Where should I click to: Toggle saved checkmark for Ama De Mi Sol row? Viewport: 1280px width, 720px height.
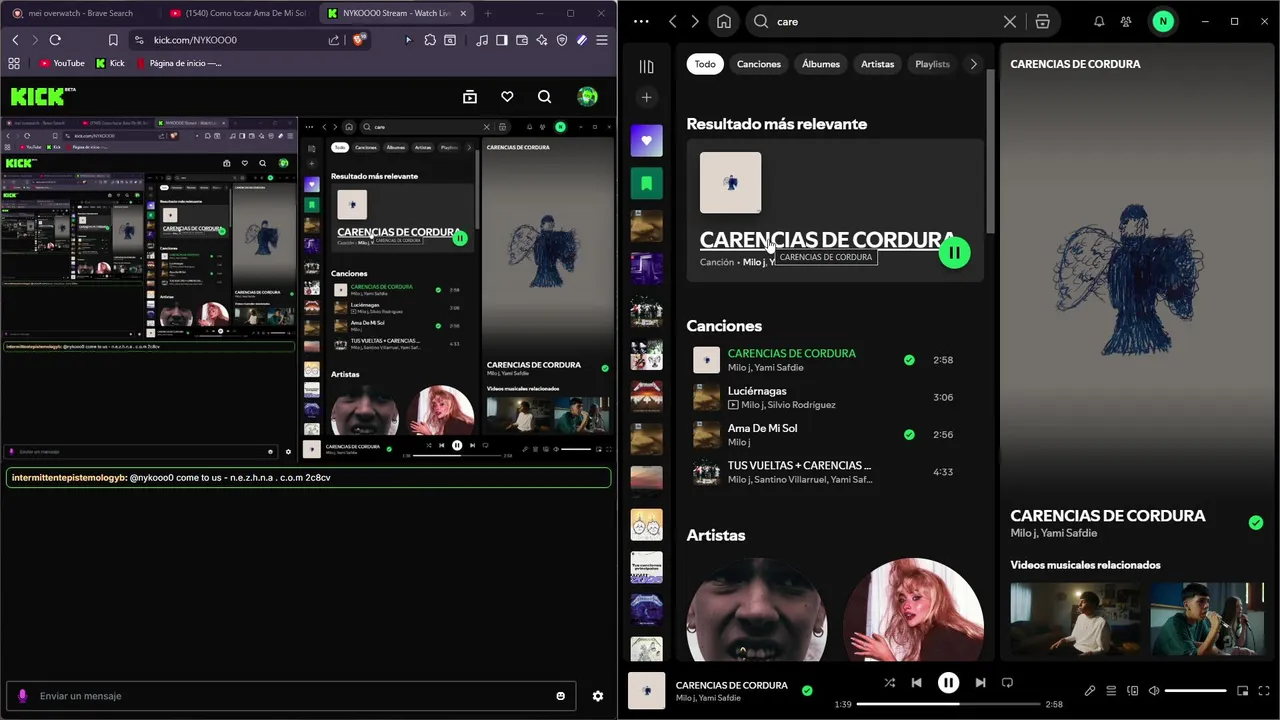coord(909,435)
